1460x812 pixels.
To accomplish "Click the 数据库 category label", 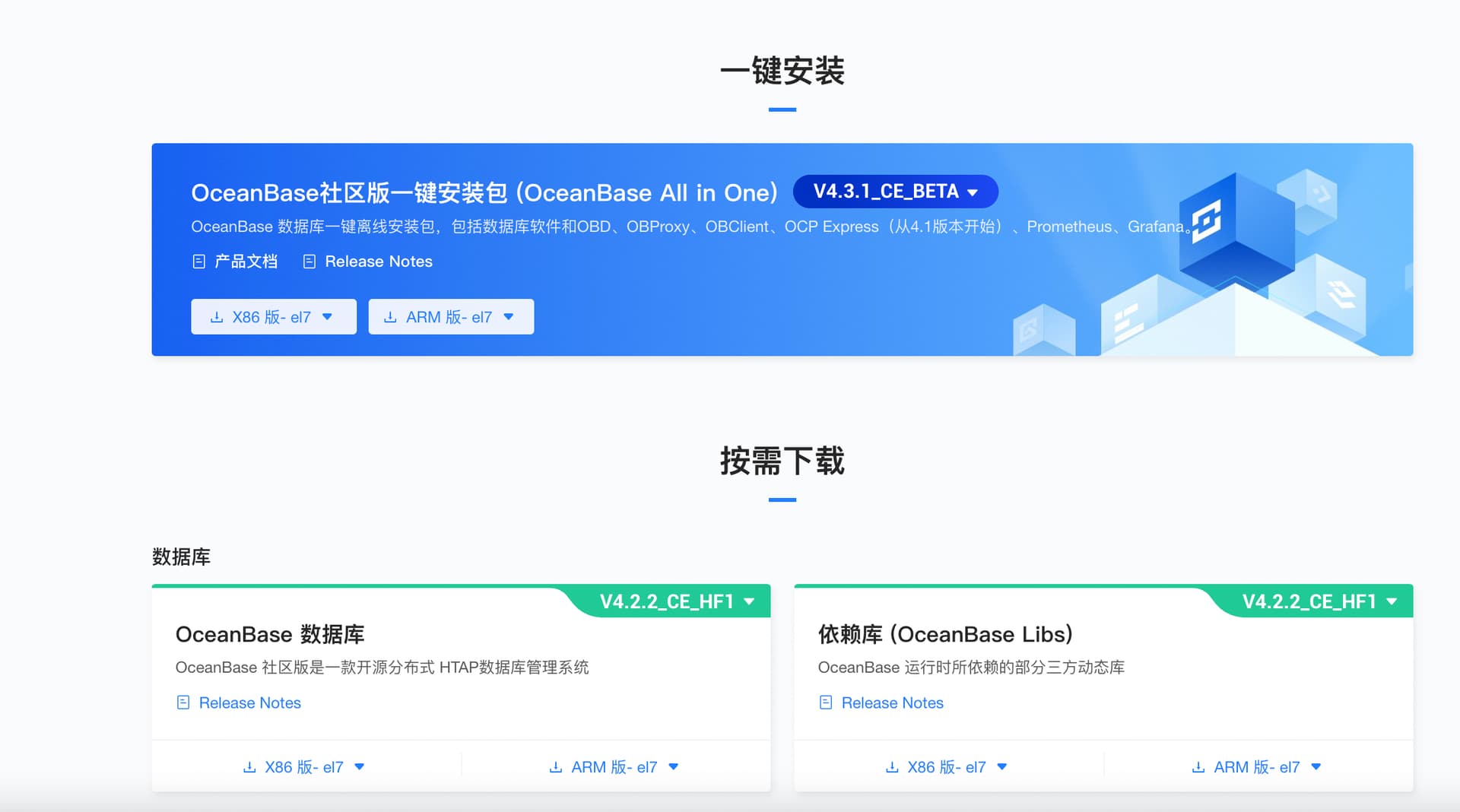I will (181, 557).
